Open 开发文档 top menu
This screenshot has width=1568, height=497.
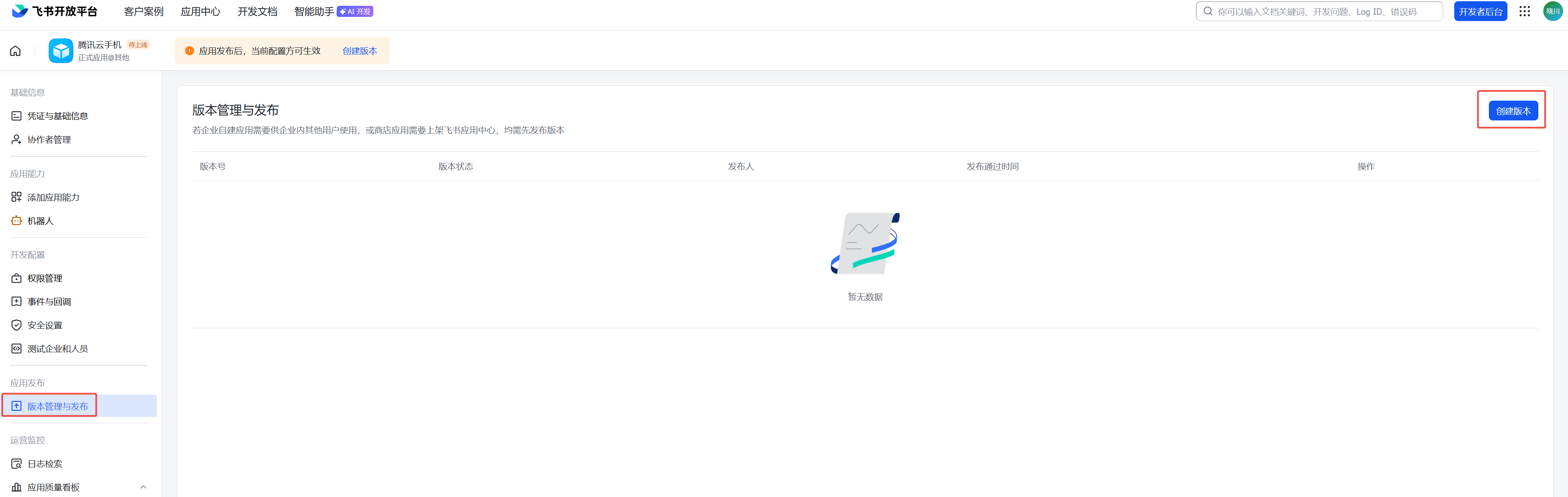[x=257, y=12]
